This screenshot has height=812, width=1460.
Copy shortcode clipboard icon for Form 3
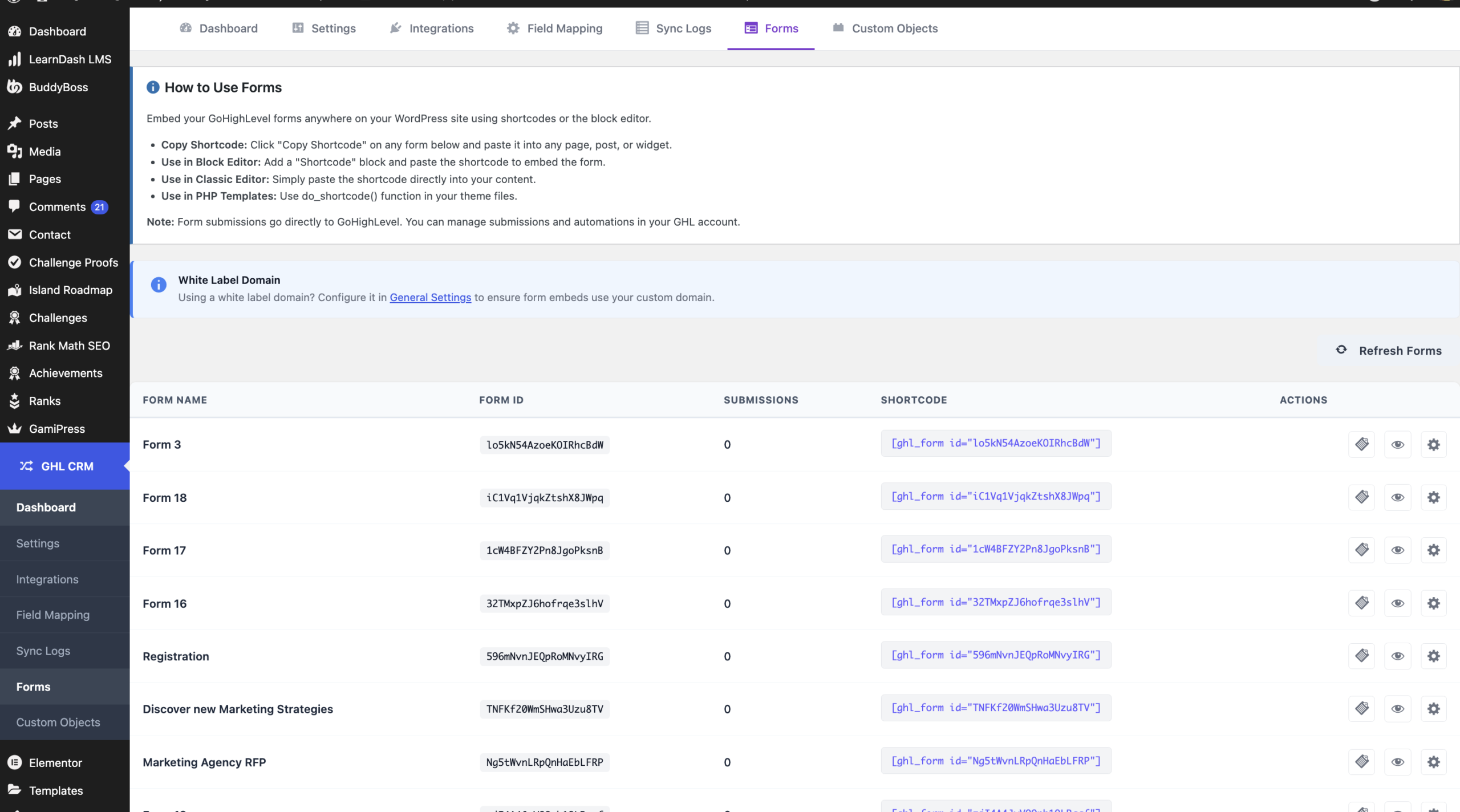pos(1362,444)
